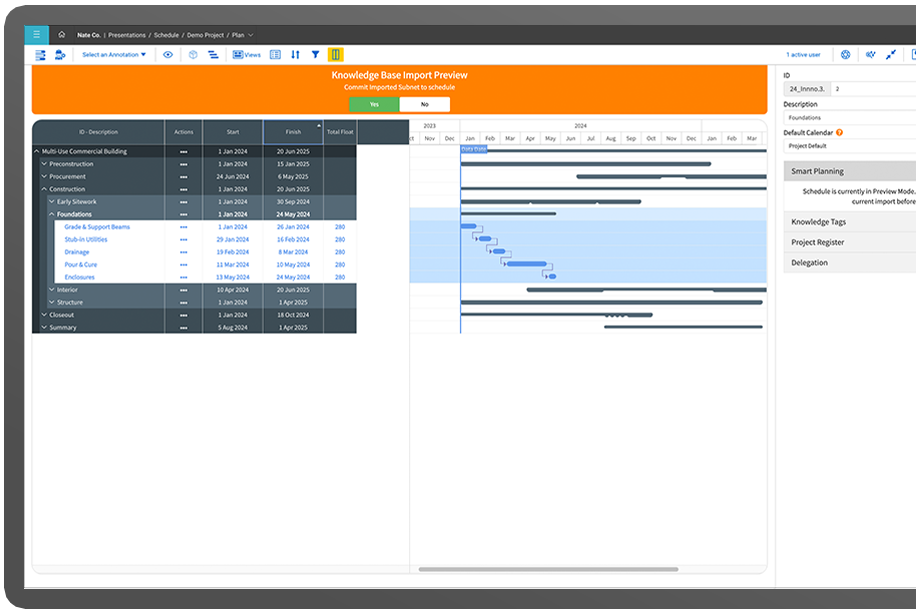Toggle the eye visibility icon on the toolbar
The height and width of the screenshot is (615, 916).
pos(167,55)
